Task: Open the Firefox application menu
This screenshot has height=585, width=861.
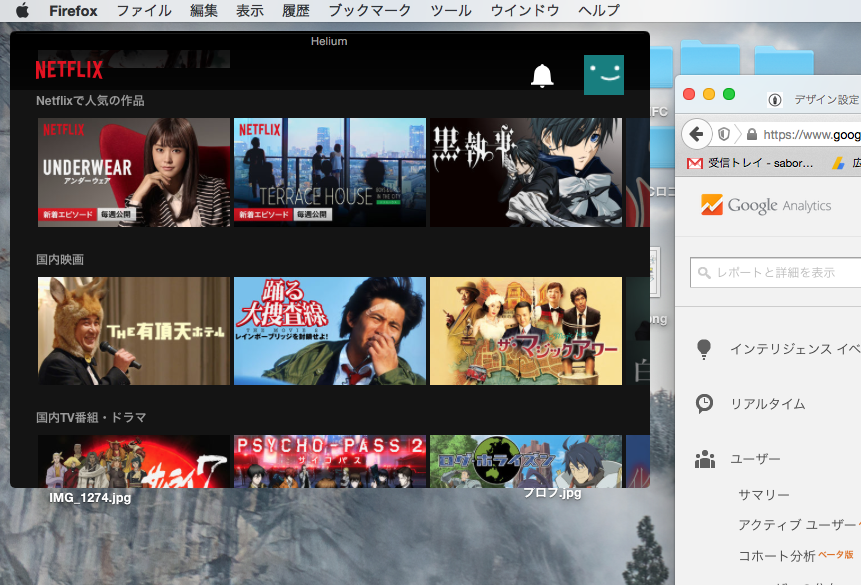Action: [x=73, y=10]
